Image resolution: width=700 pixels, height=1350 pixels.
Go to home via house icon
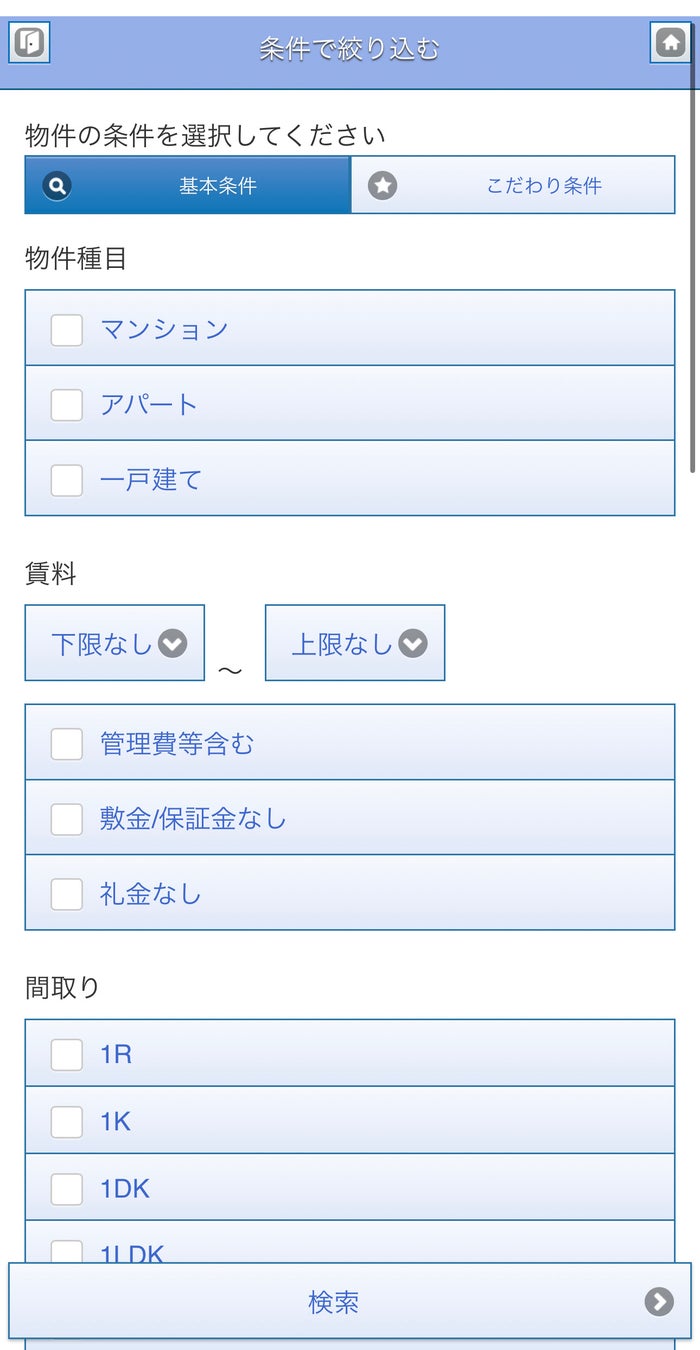click(x=670, y=43)
